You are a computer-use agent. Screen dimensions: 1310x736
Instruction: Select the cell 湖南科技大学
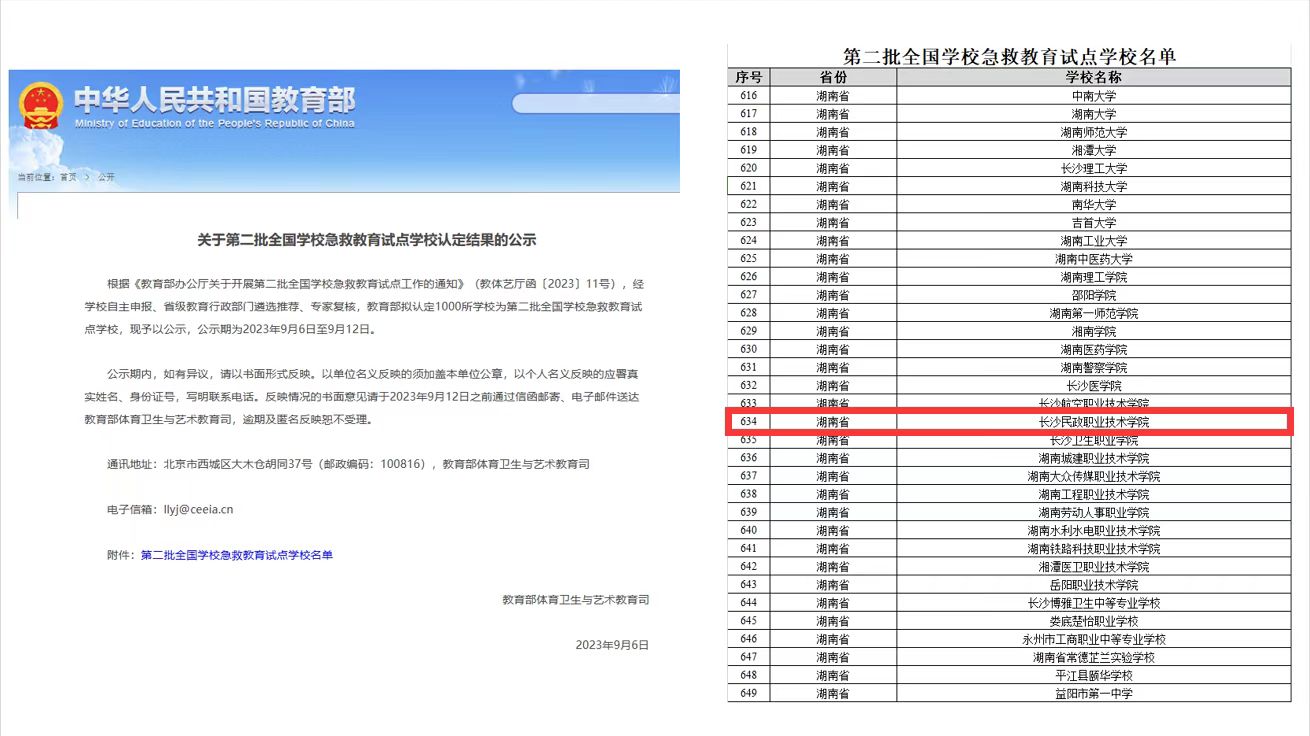coord(1094,186)
